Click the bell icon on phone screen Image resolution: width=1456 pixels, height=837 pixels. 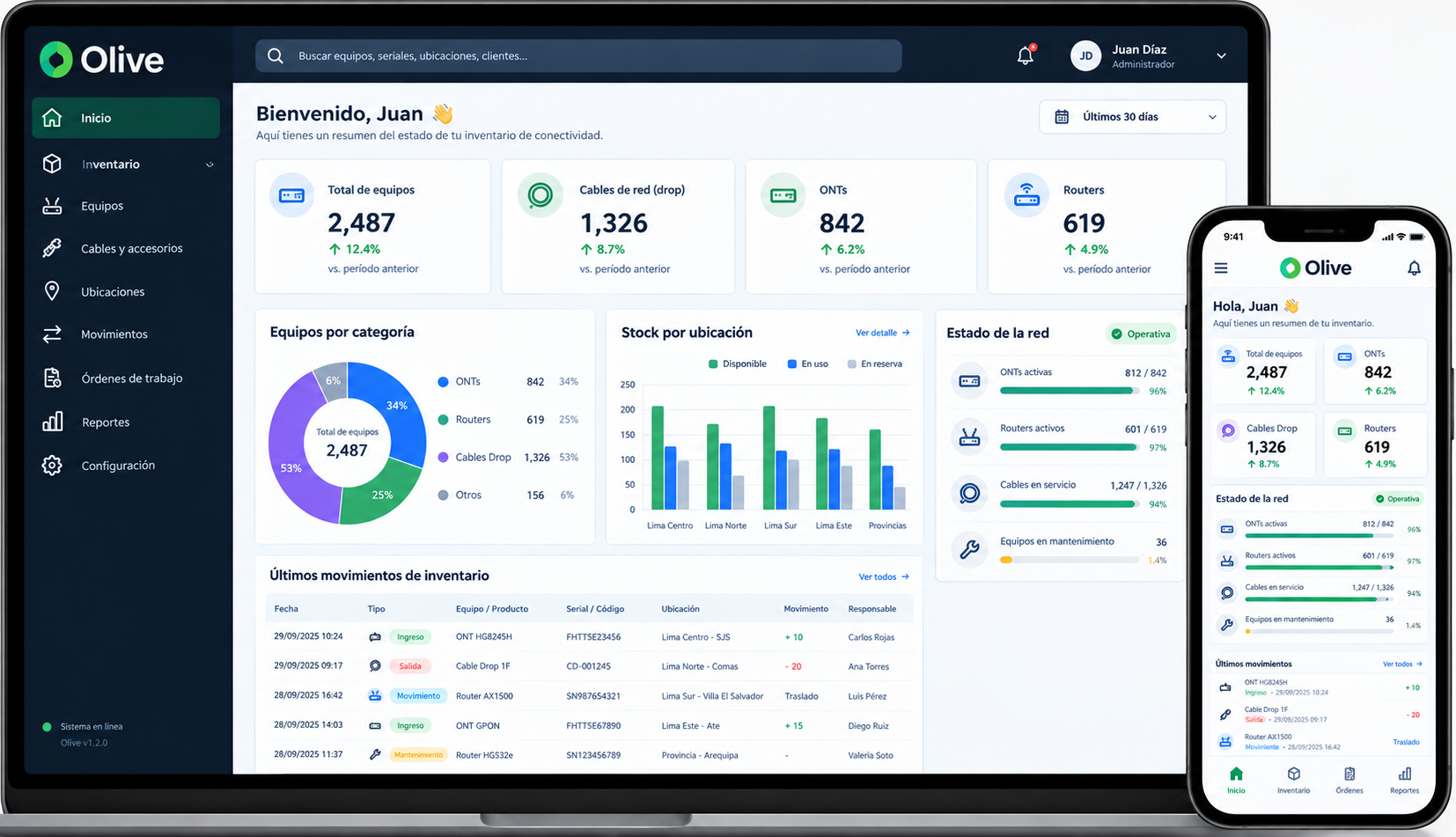(1414, 268)
